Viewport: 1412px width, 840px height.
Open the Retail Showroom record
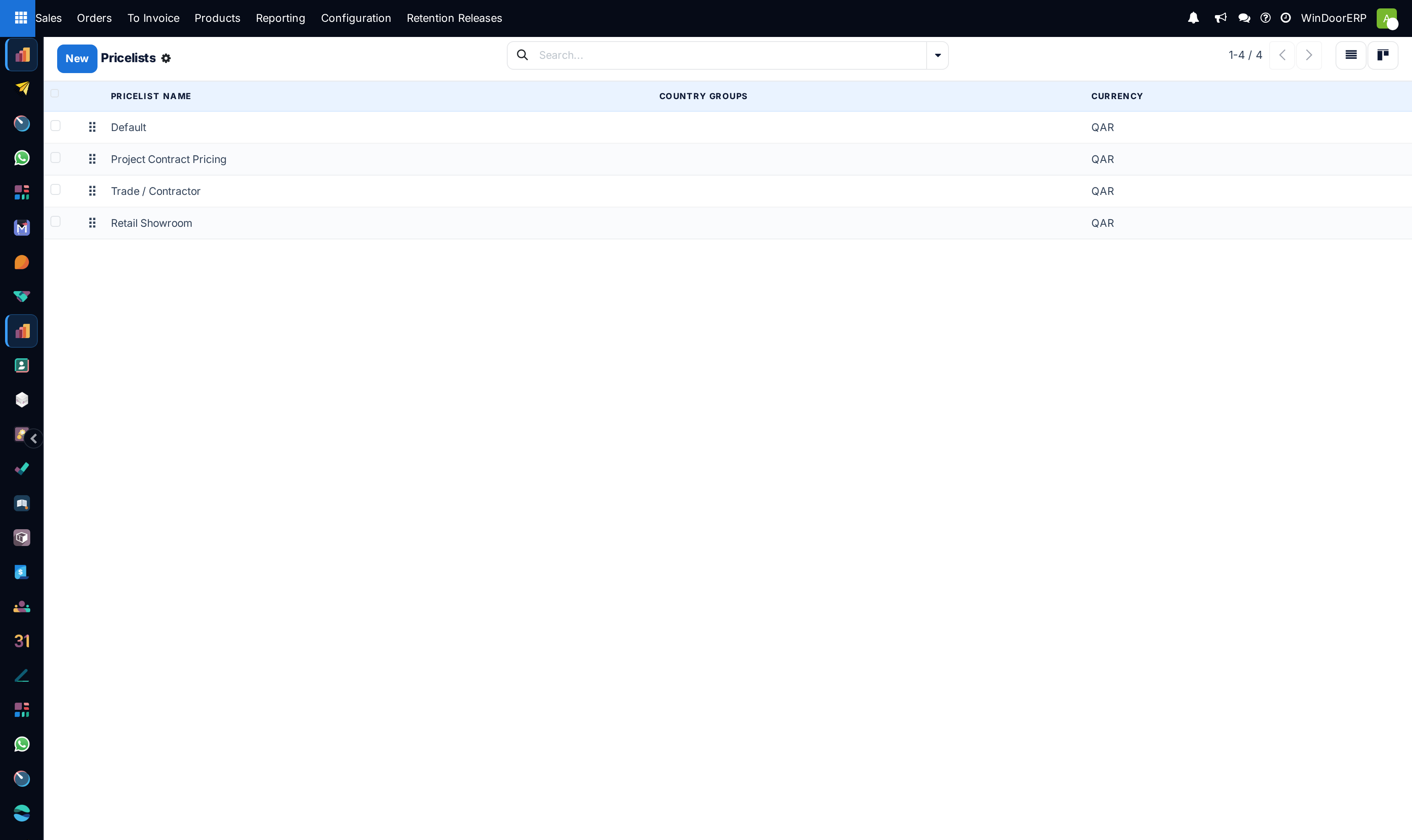coord(151,223)
